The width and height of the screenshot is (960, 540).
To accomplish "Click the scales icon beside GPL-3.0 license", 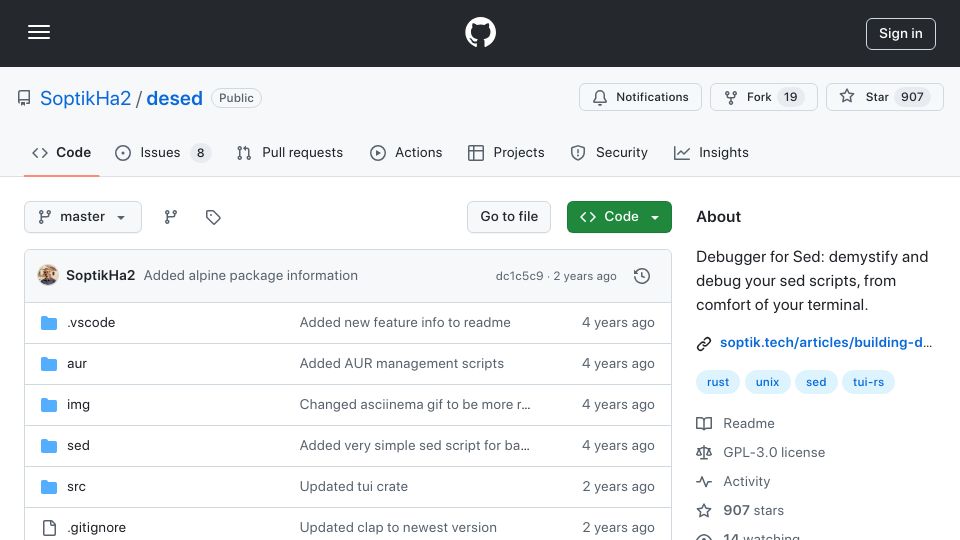I will pyautogui.click(x=704, y=452).
